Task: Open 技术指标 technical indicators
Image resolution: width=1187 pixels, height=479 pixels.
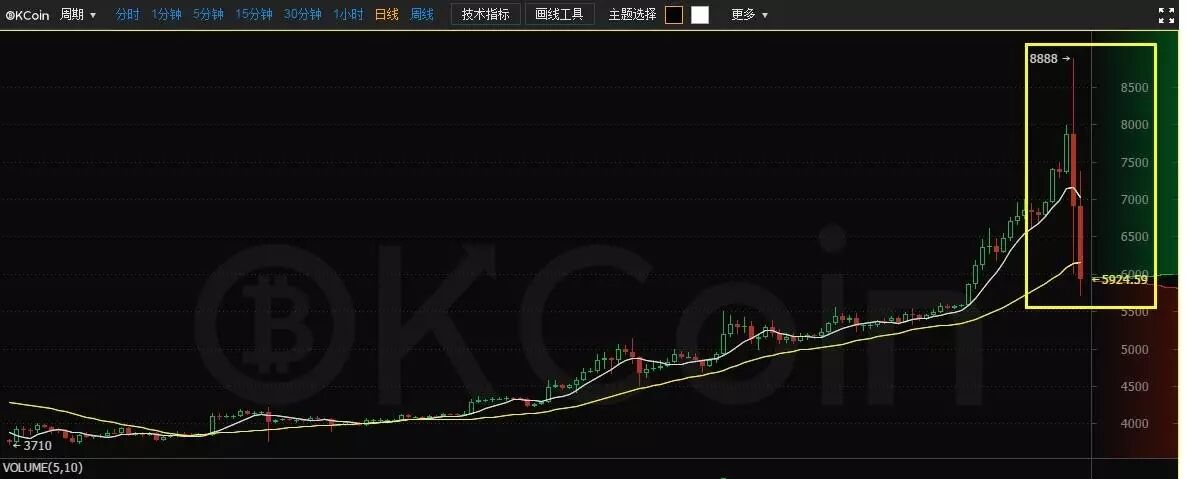Action: coord(485,14)
